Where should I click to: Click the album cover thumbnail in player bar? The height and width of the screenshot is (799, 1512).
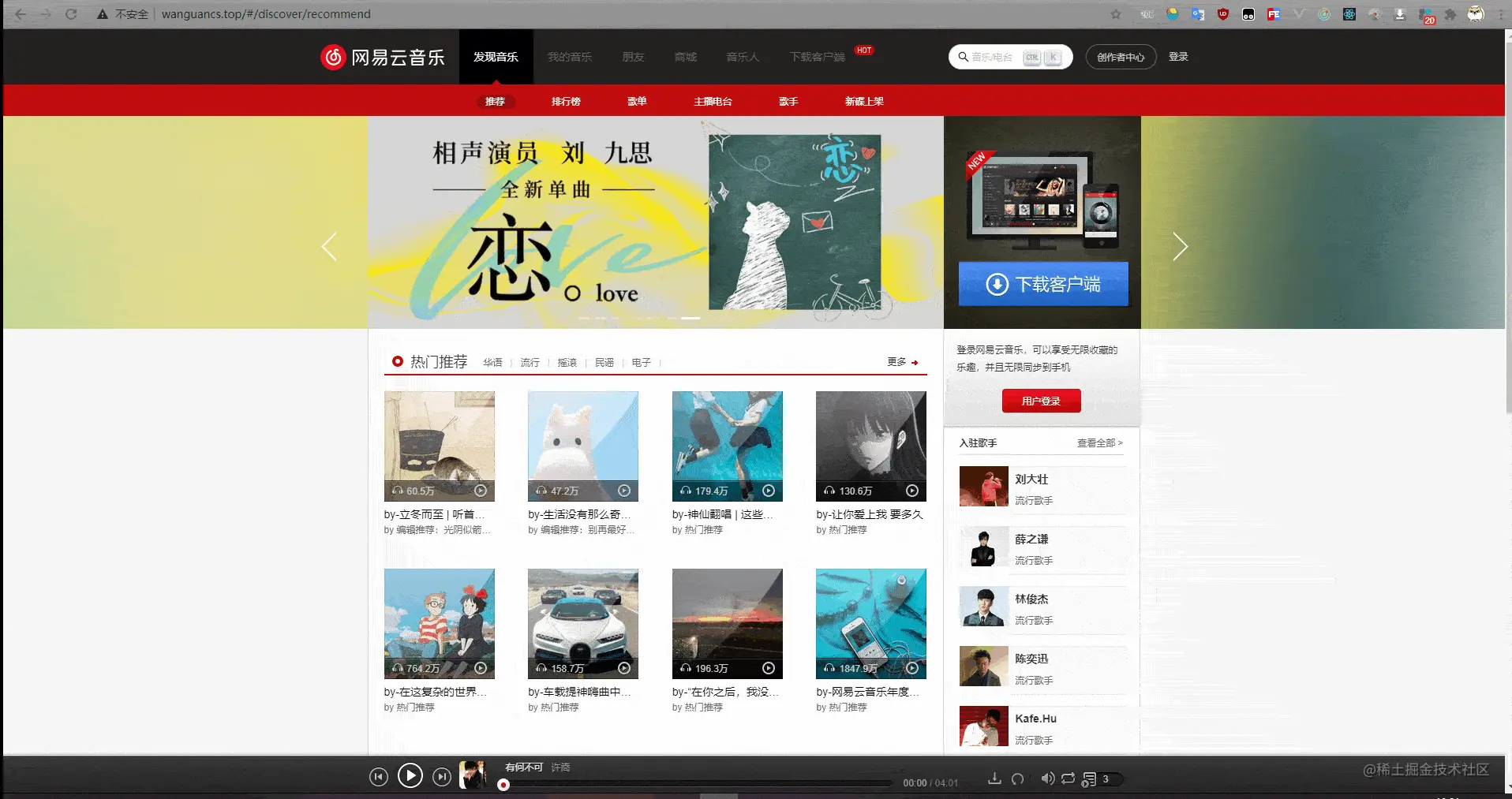point(473,775)
